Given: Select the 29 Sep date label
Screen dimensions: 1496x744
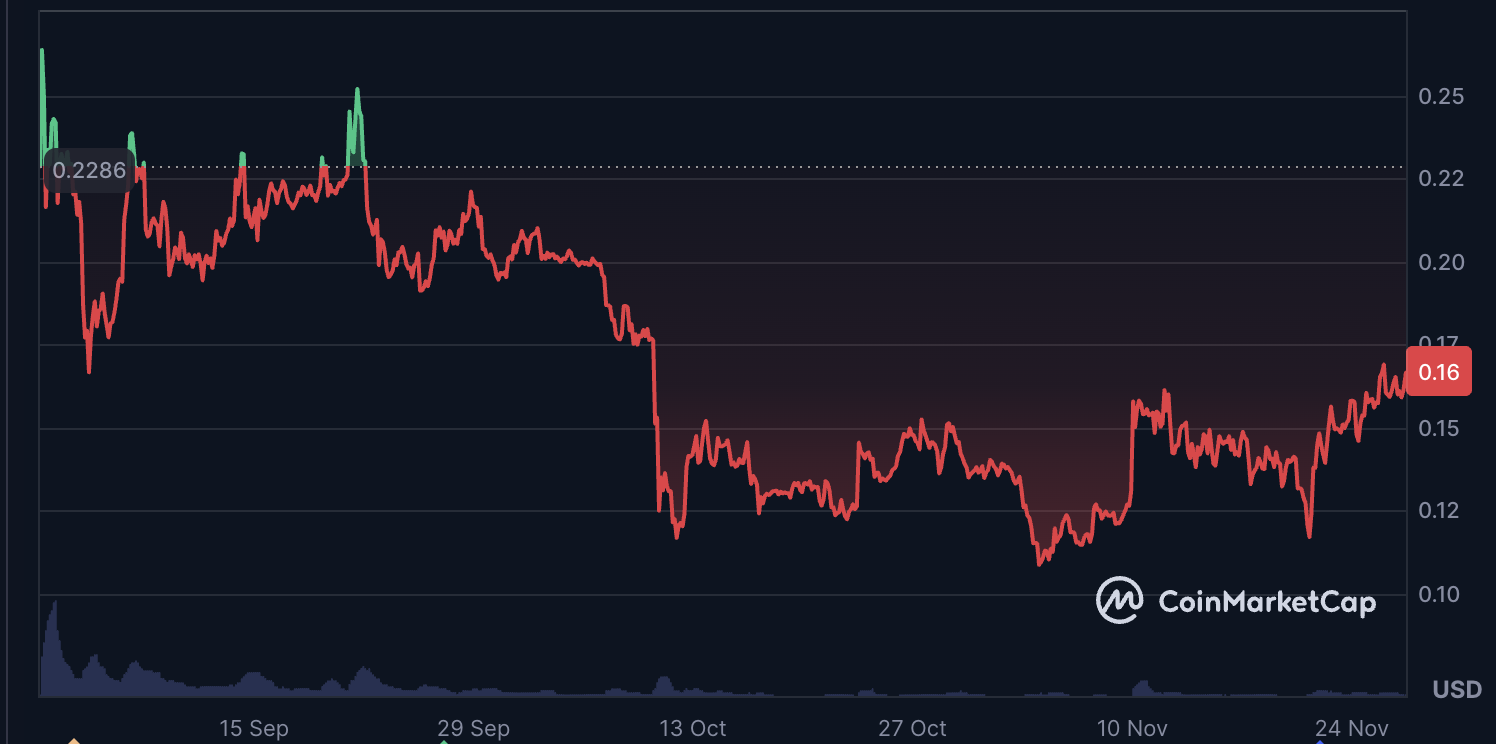Looking at the screenshot, I should point(474,728).
